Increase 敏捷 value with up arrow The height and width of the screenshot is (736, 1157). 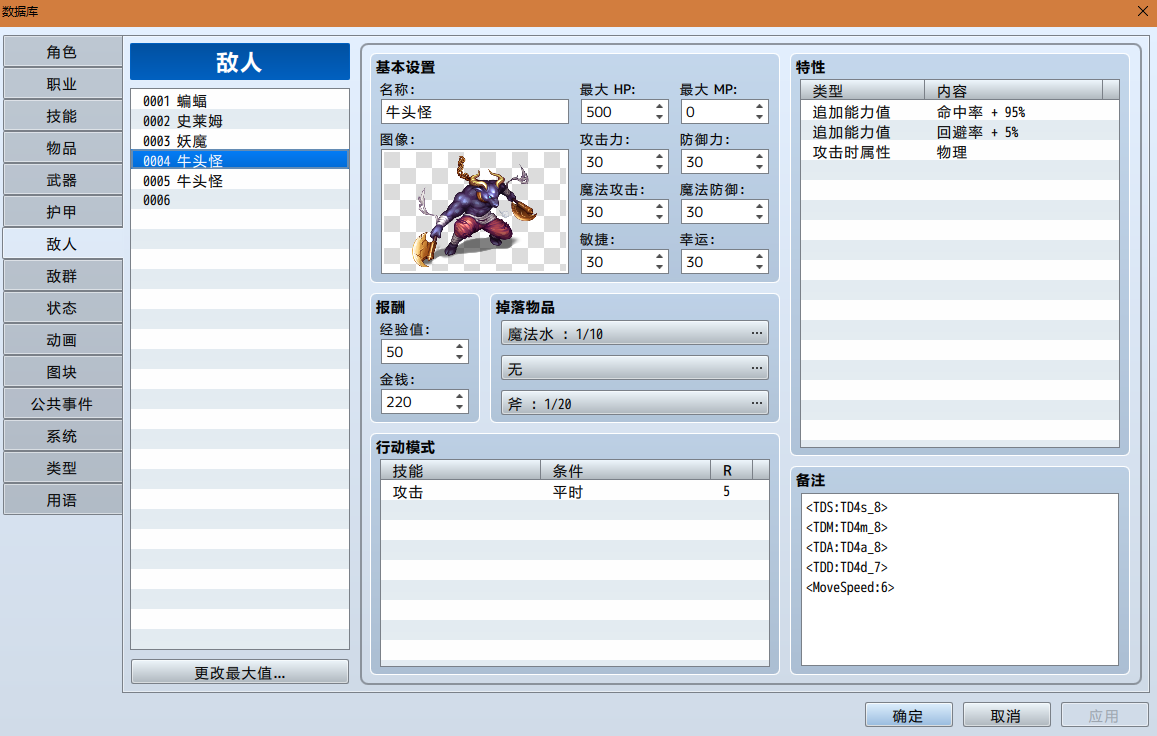click(x=660, y=256)
